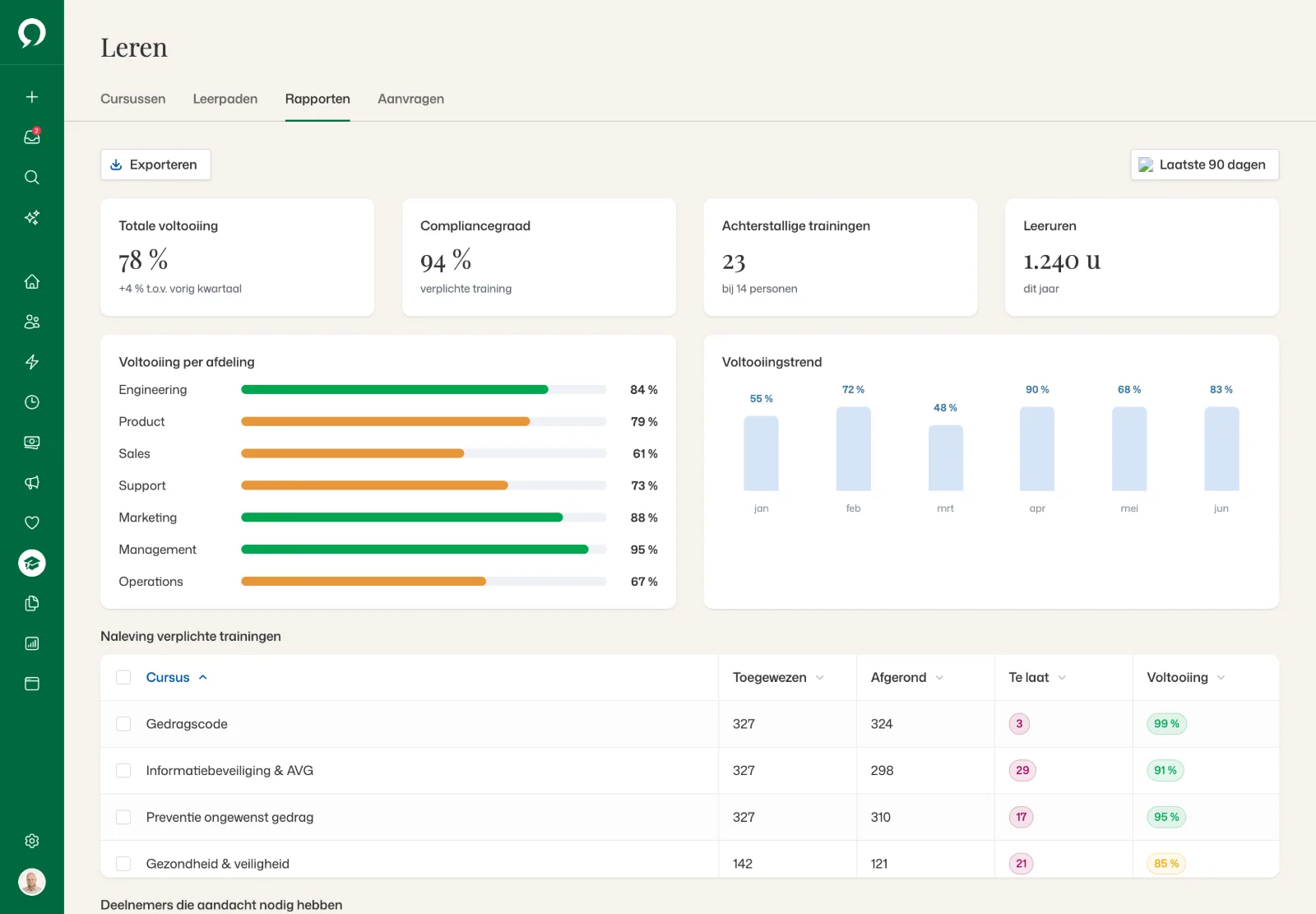Open settings gear in sidebar
The height and width of the screenshot is (914, 1316).
tap(32, 841)
